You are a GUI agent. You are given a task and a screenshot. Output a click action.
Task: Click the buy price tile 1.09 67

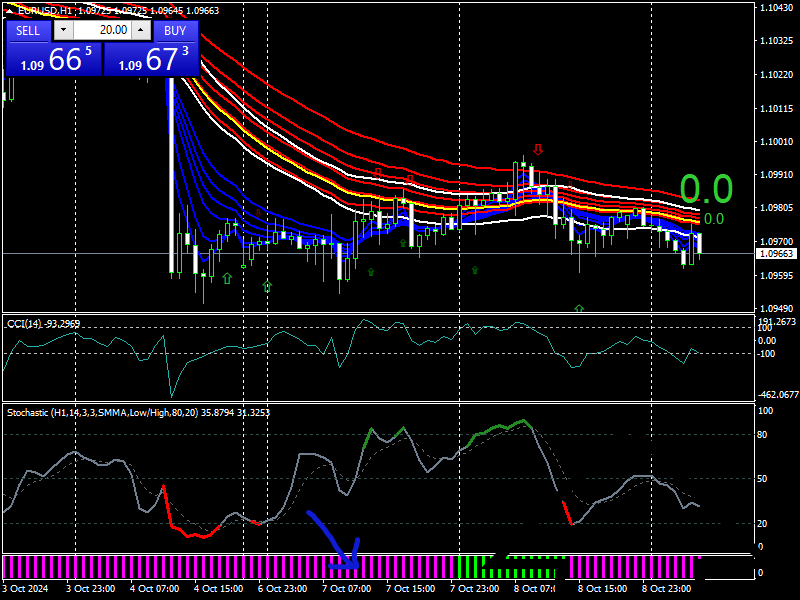pos(151,59)
